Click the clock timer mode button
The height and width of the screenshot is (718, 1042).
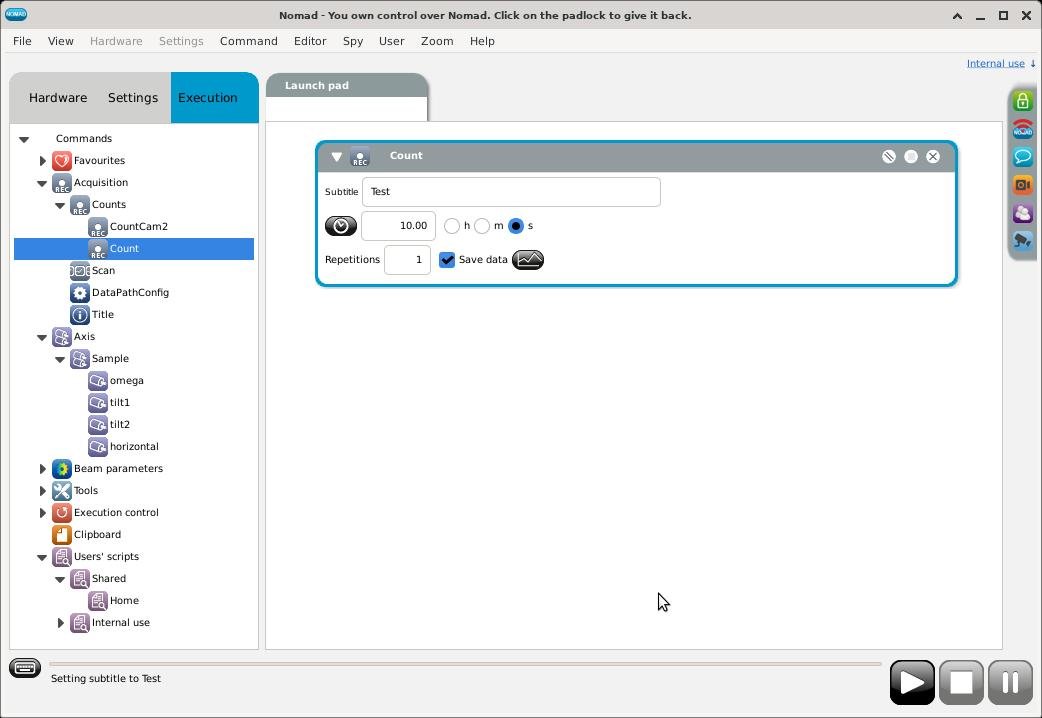click(x=340, y=226)
